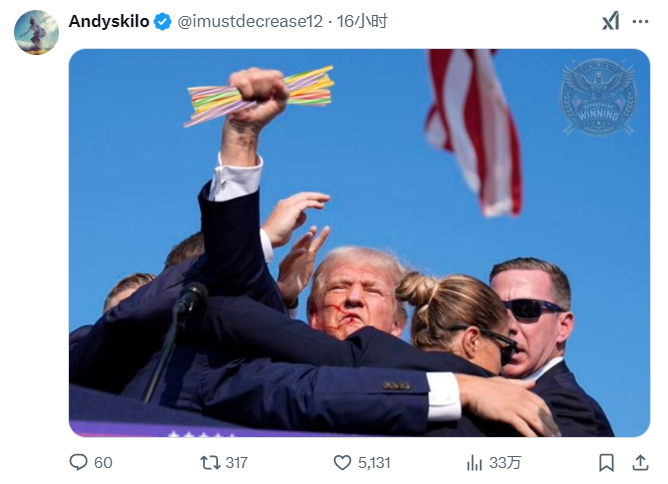Click the reply speech bubble icon
Image resolution: width=668 pixels, height=484 pixels.
coord(78,462)
